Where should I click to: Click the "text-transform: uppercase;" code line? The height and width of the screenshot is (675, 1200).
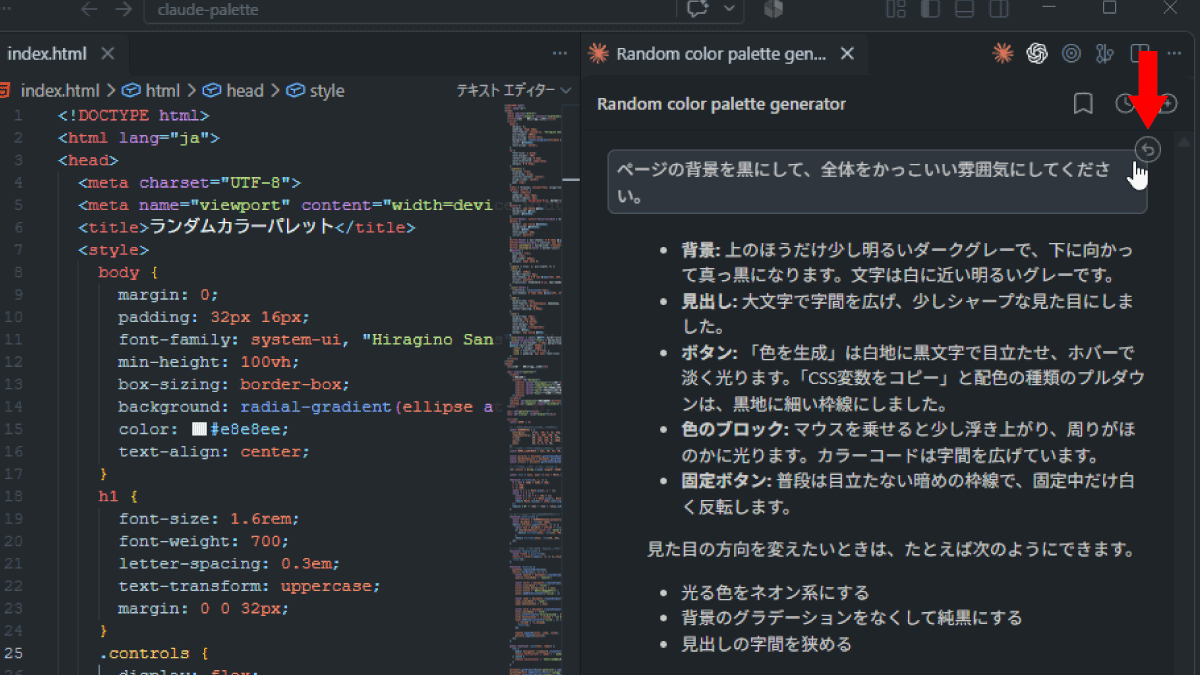(x=249, y=586)
